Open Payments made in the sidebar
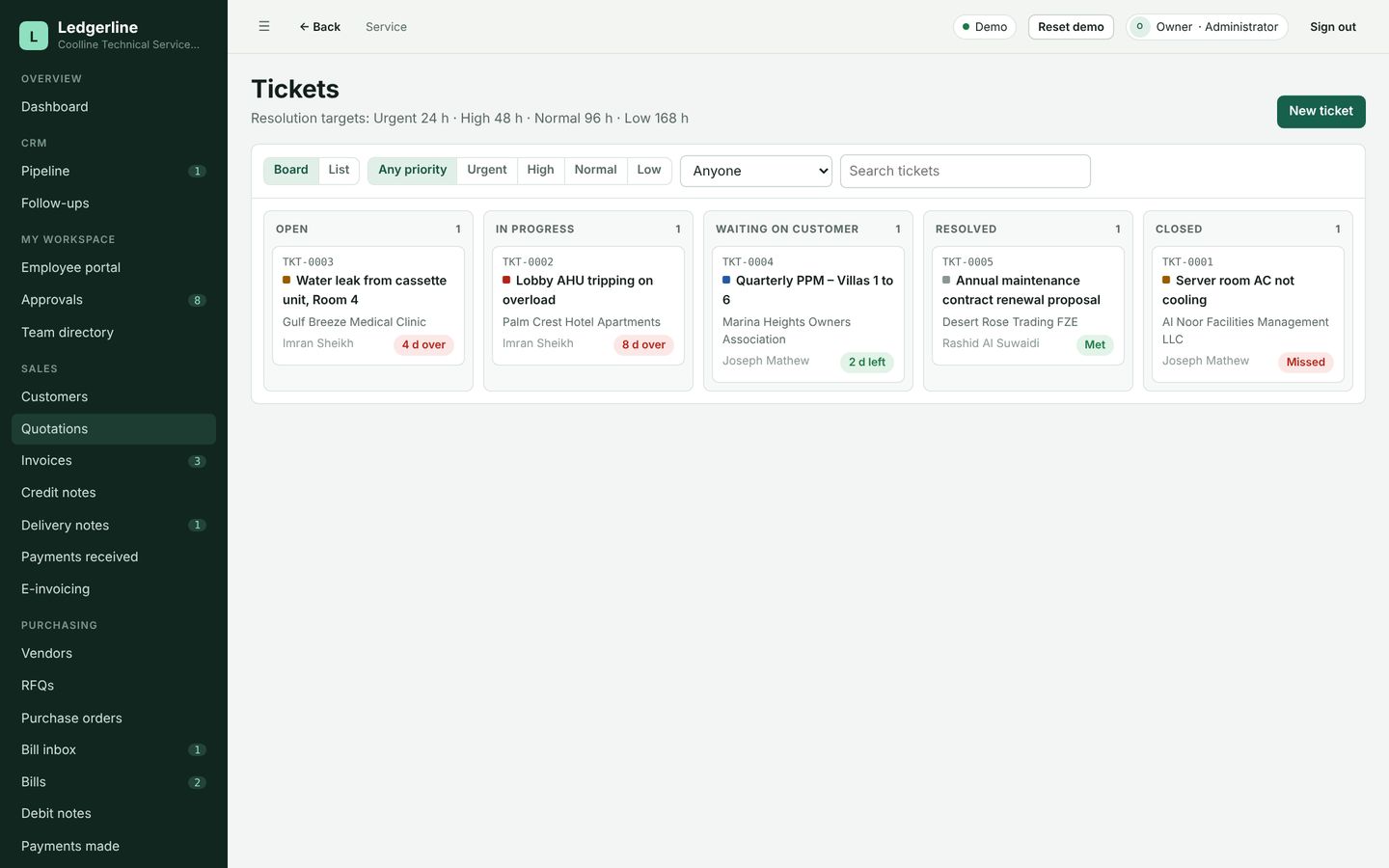1389x868 pixels. (x=114, y=847)
